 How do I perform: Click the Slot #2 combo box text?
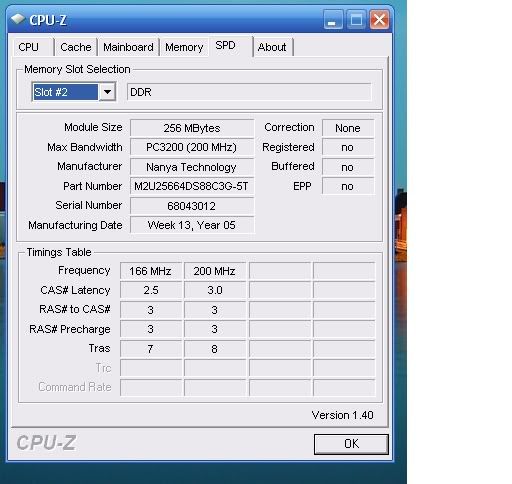click(65, 92)
